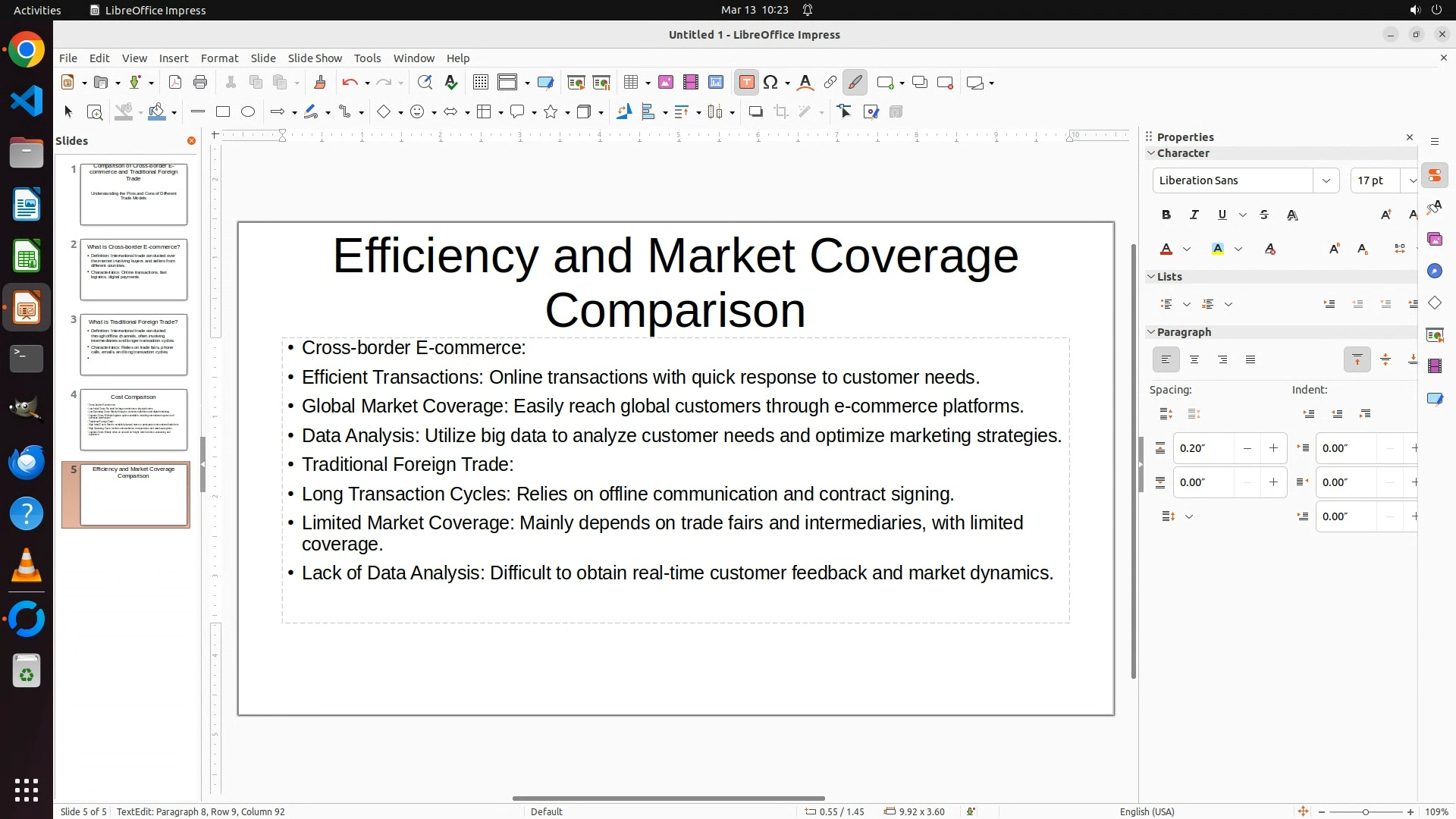This screenshot has height=819, width=1456.
Task: Enable Center paragraph alignment
Action: coord(1194,360)
